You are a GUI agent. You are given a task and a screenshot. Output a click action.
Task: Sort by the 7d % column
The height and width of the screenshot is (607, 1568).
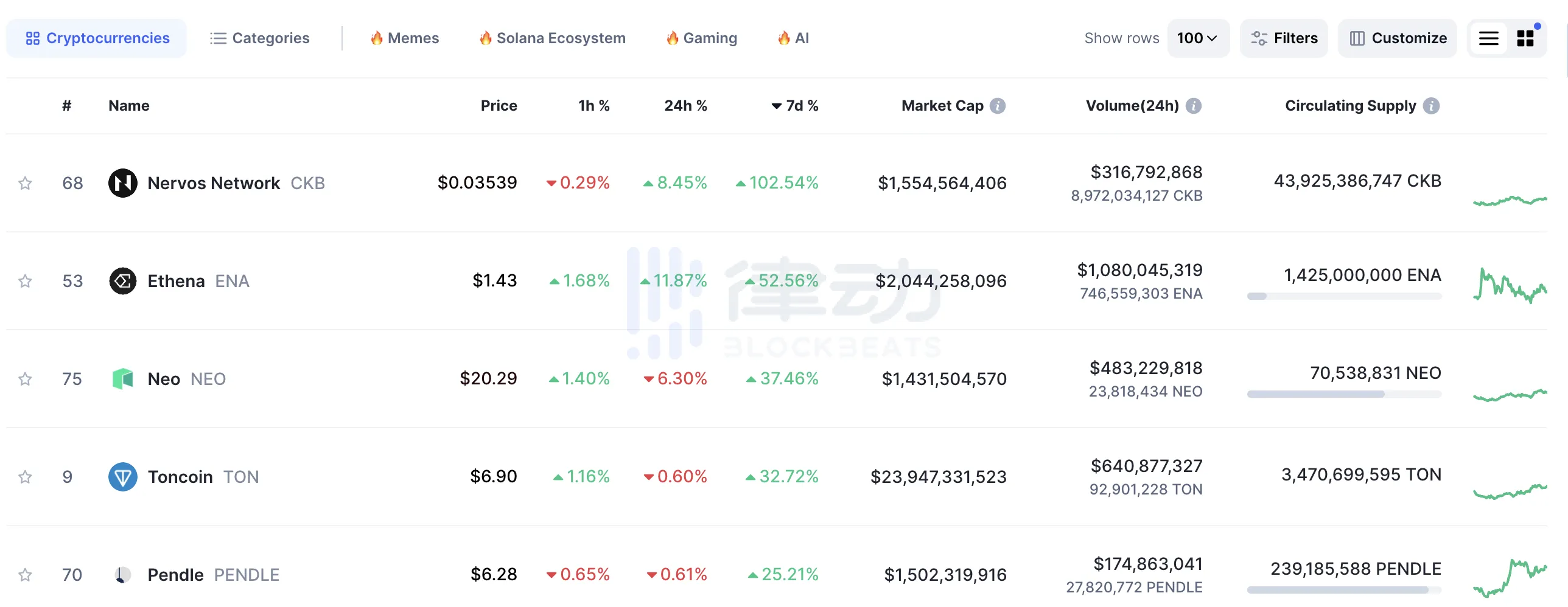click(795, 106)
